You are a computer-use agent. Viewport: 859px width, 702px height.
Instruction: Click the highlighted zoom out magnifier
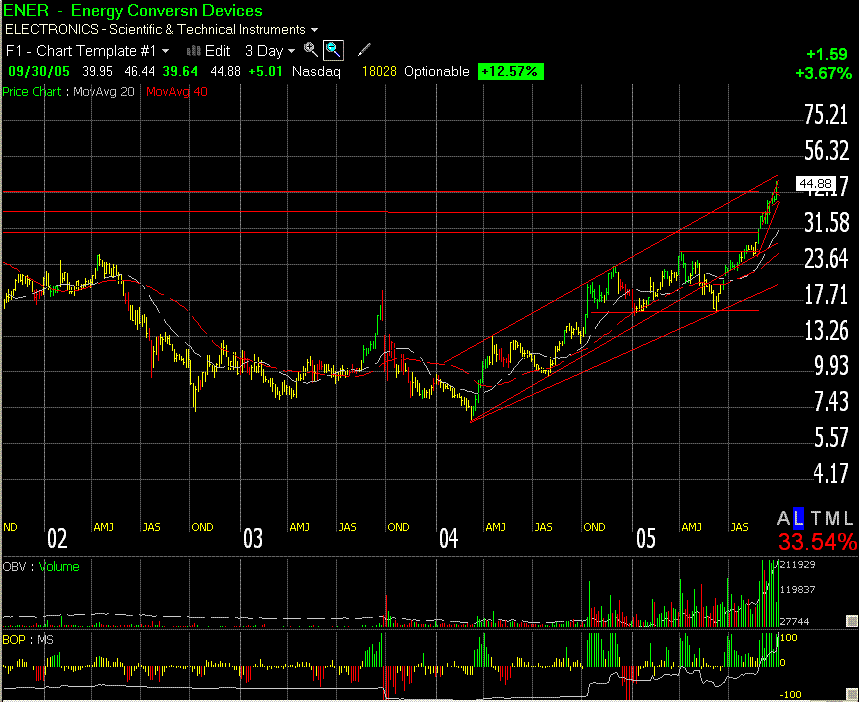pos(333,49)
